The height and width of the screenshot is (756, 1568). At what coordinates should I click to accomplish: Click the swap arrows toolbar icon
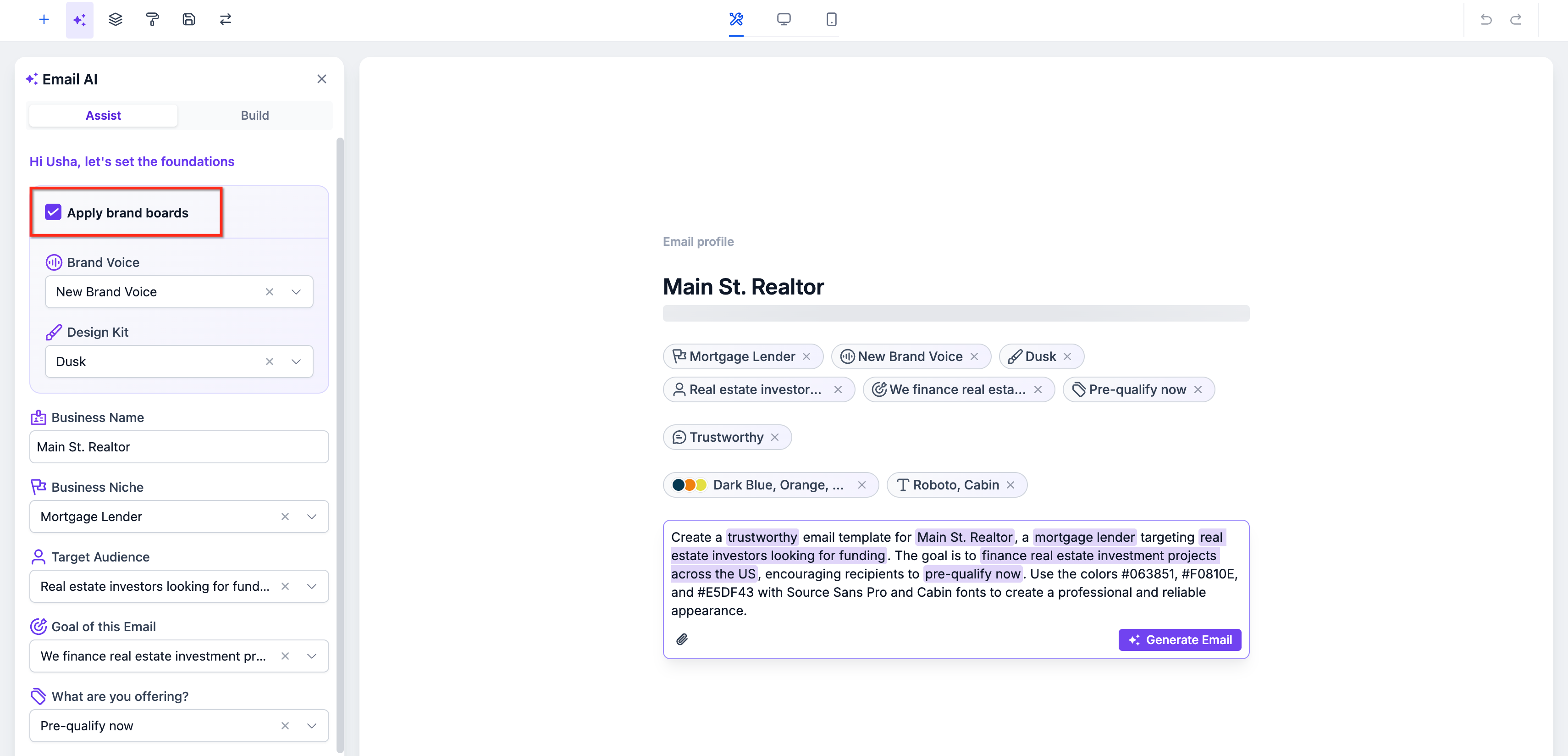pos(225,19)
